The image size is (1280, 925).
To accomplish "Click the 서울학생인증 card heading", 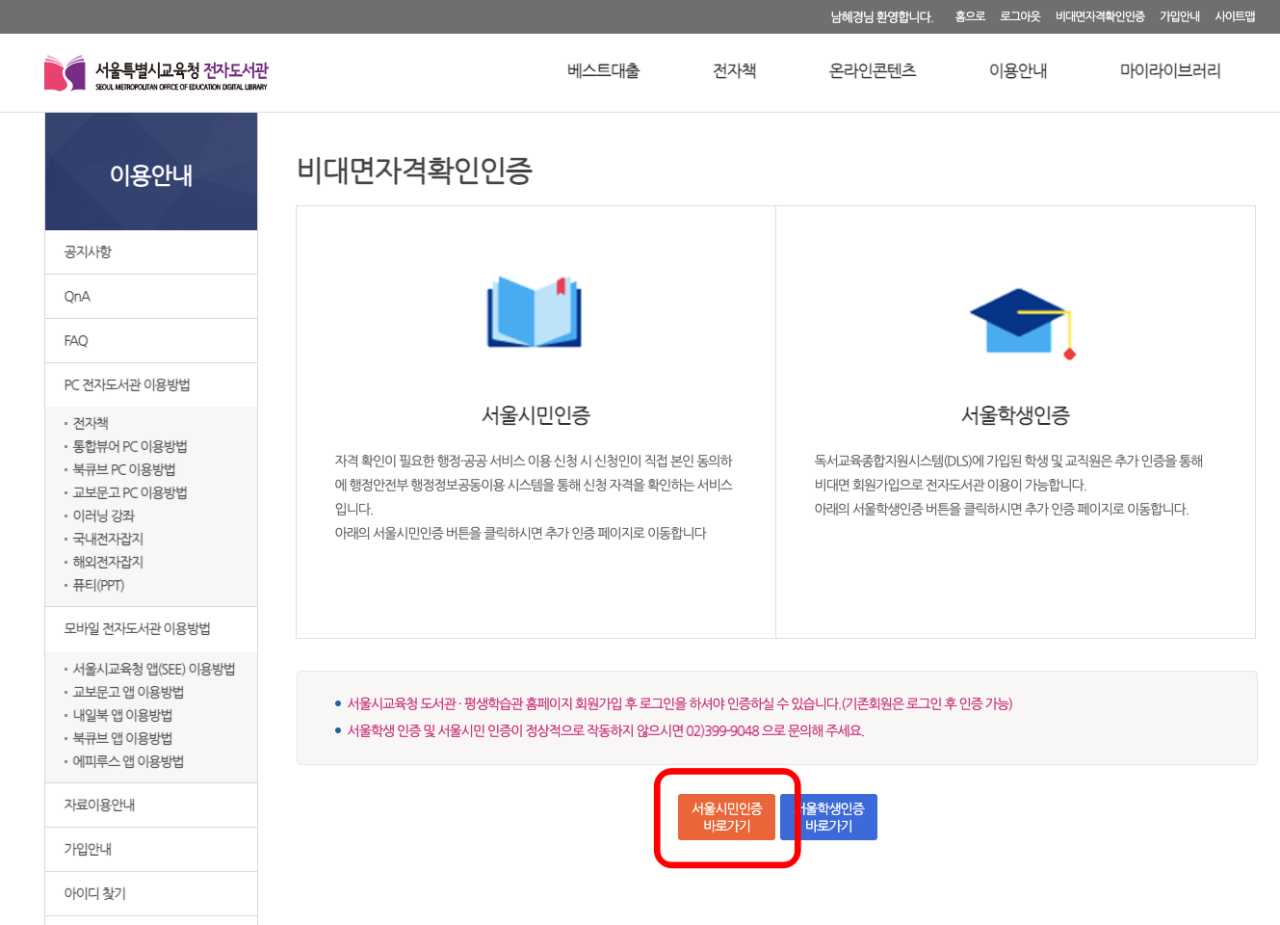I will tap(1015, 415).
